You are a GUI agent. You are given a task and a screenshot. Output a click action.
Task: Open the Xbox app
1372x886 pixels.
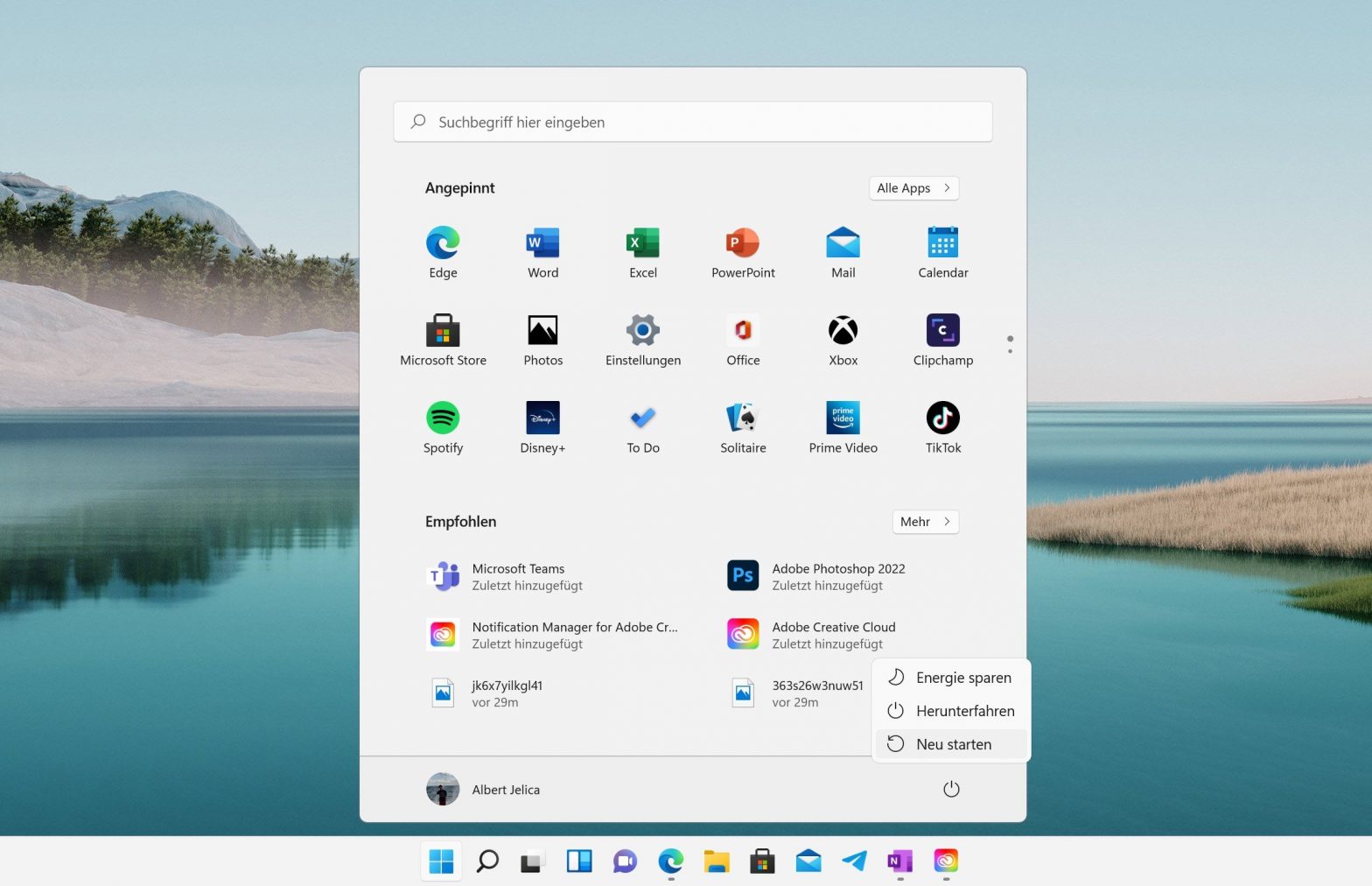843,340
